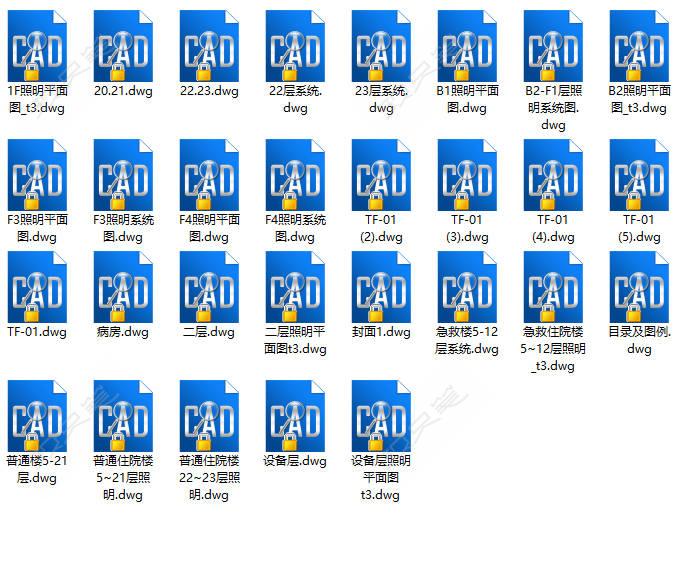682x580 pixels.
Task: Click the file name label 封面1.dwg
Action: [x=381, y=332]
